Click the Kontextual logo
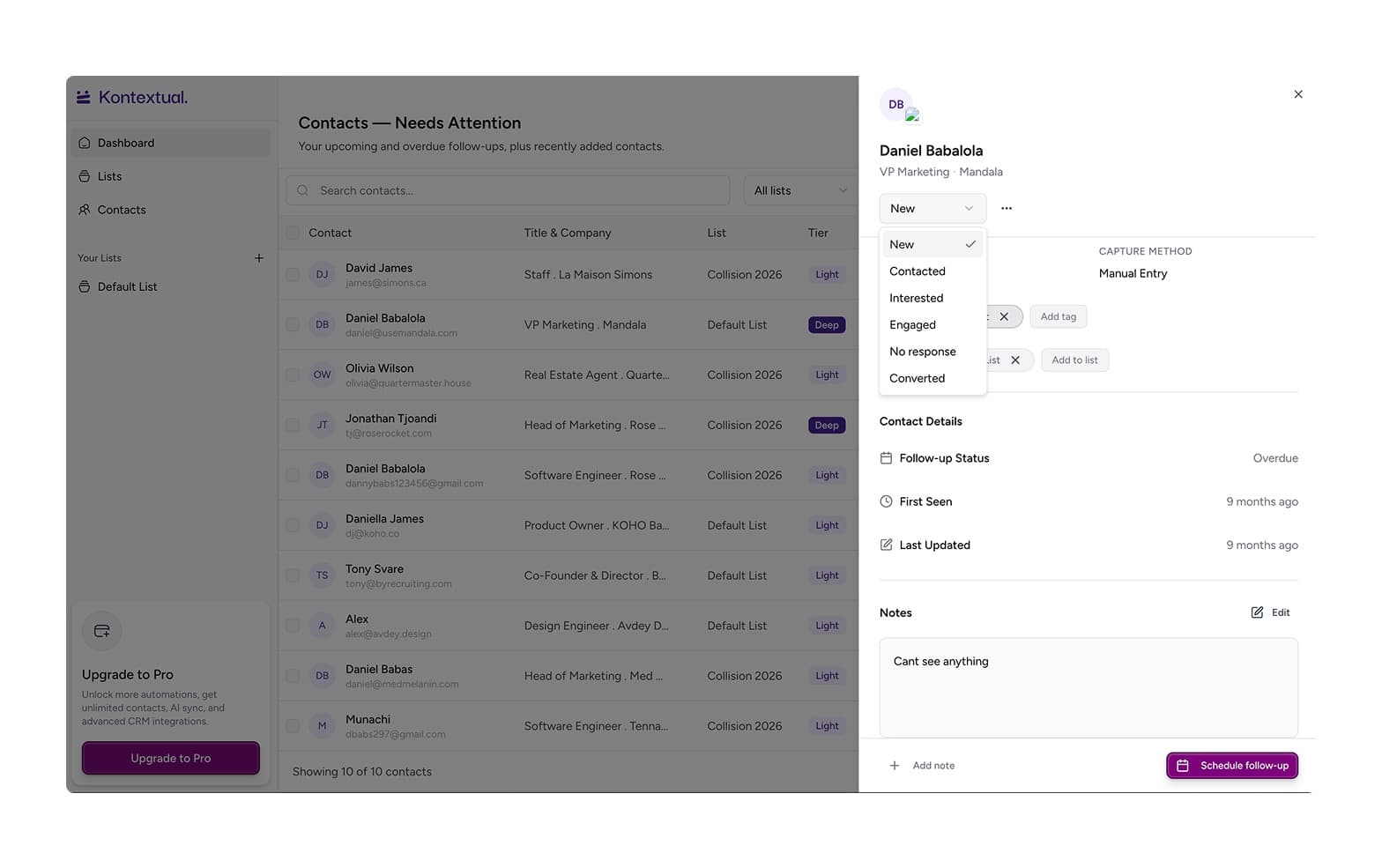Screen dimensions: 1382x868 pyautogui.click(x=131, y=97)
